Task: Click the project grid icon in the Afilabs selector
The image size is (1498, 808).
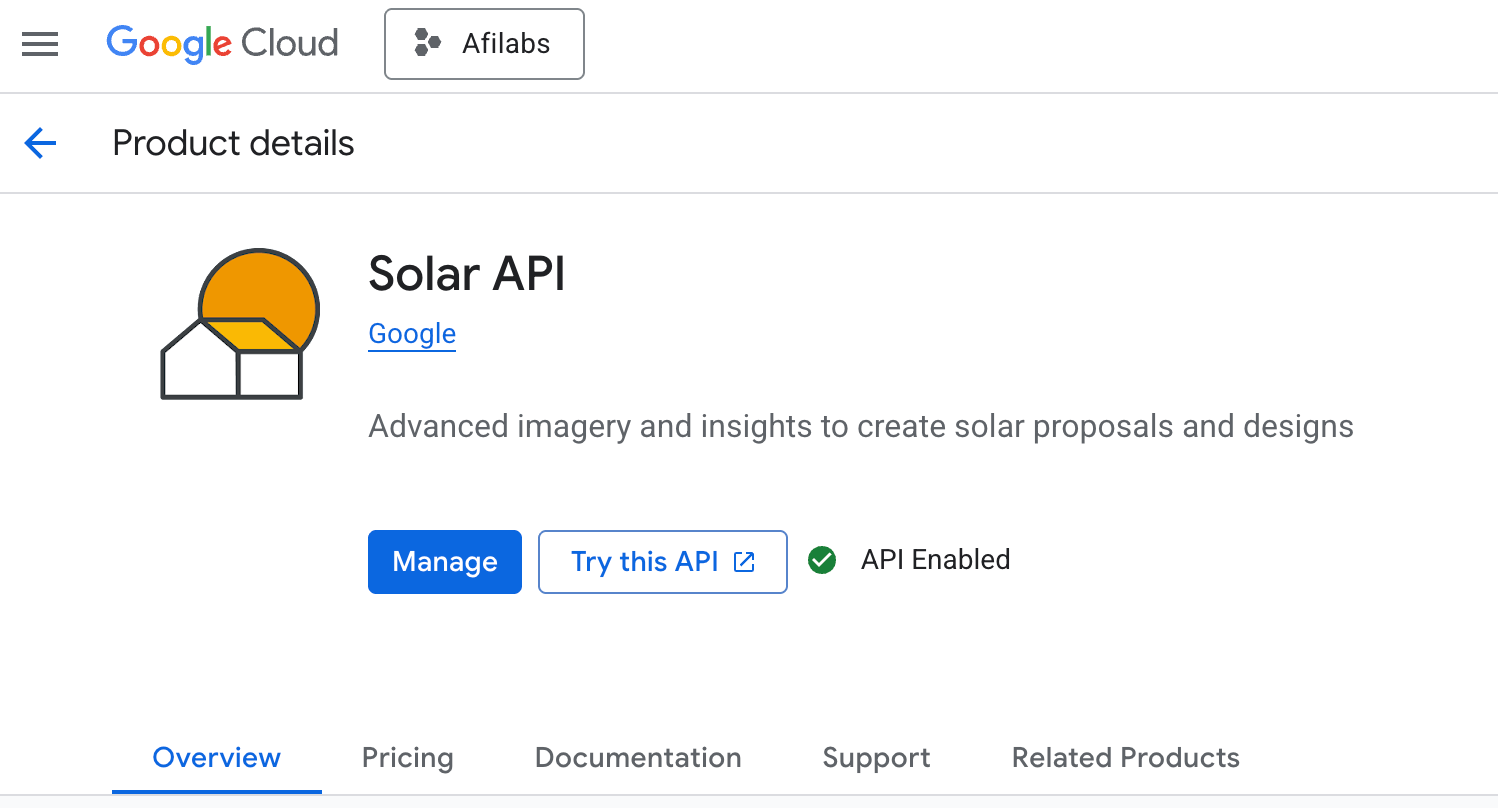Action: (428, 43)
